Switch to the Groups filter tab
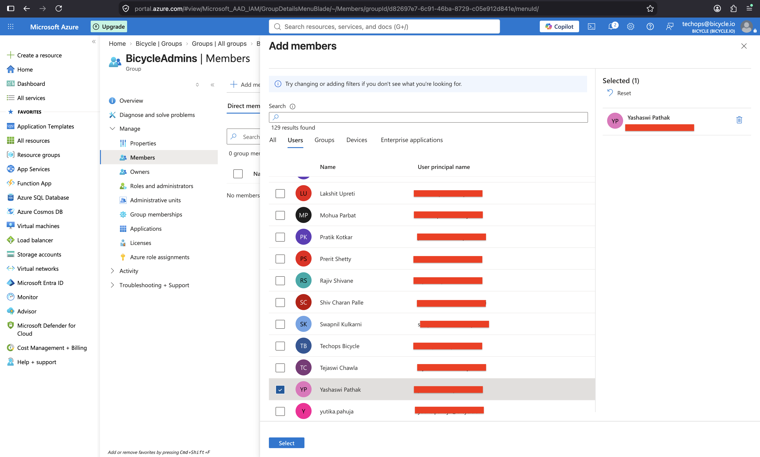The image size is (760, 457). (324, 140)
